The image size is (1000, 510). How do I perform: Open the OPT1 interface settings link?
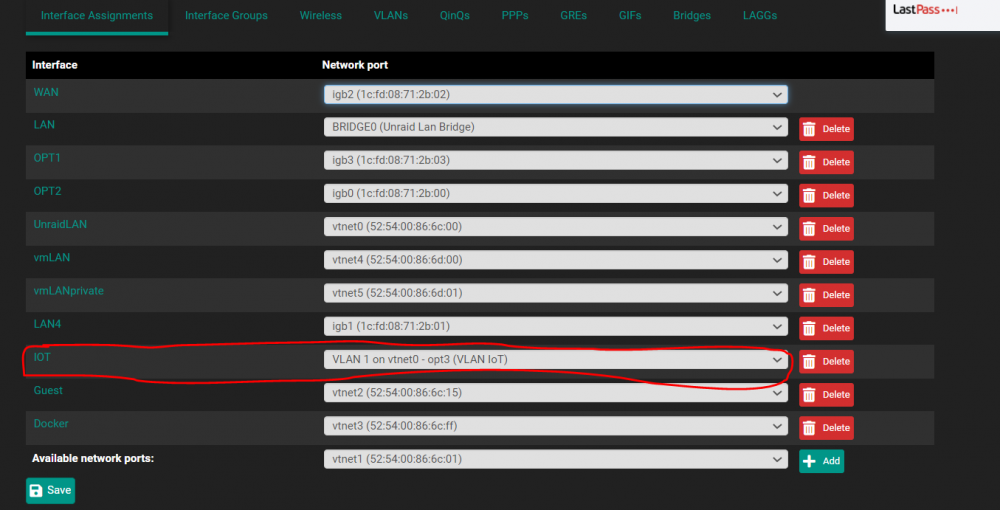47,157
